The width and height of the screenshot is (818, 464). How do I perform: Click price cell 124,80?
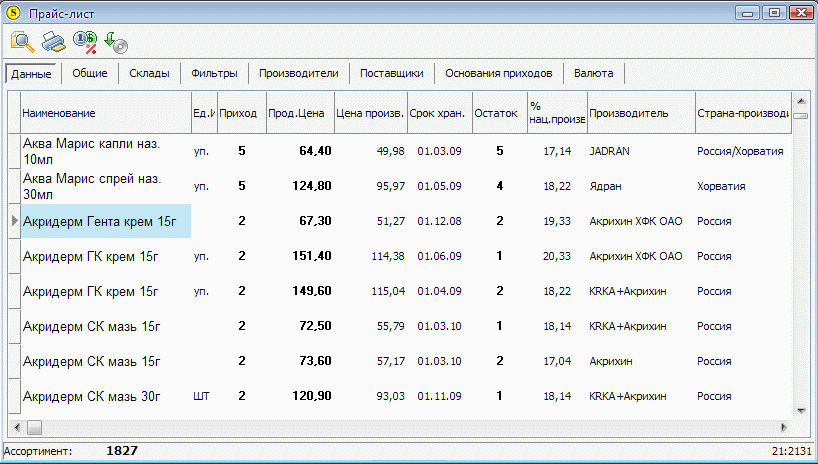[312, 186]
